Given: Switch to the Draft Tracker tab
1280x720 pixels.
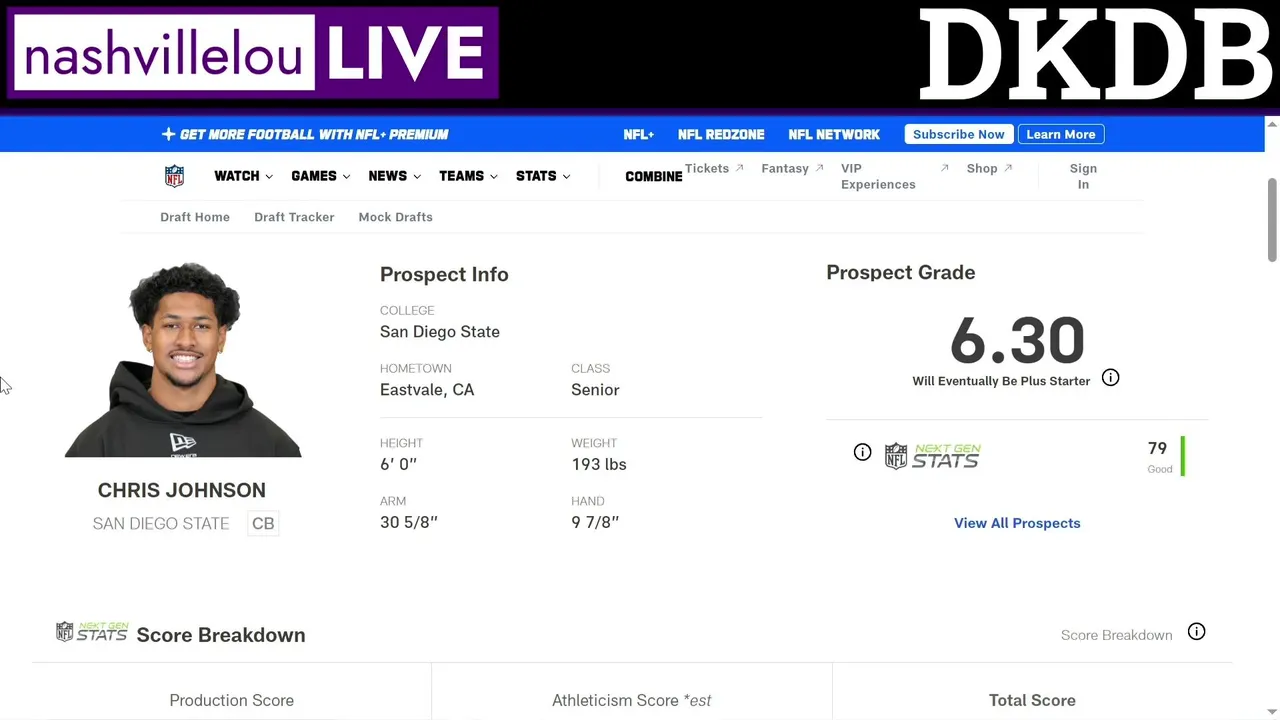Looking at the screenshot, I should click(294, 217).
